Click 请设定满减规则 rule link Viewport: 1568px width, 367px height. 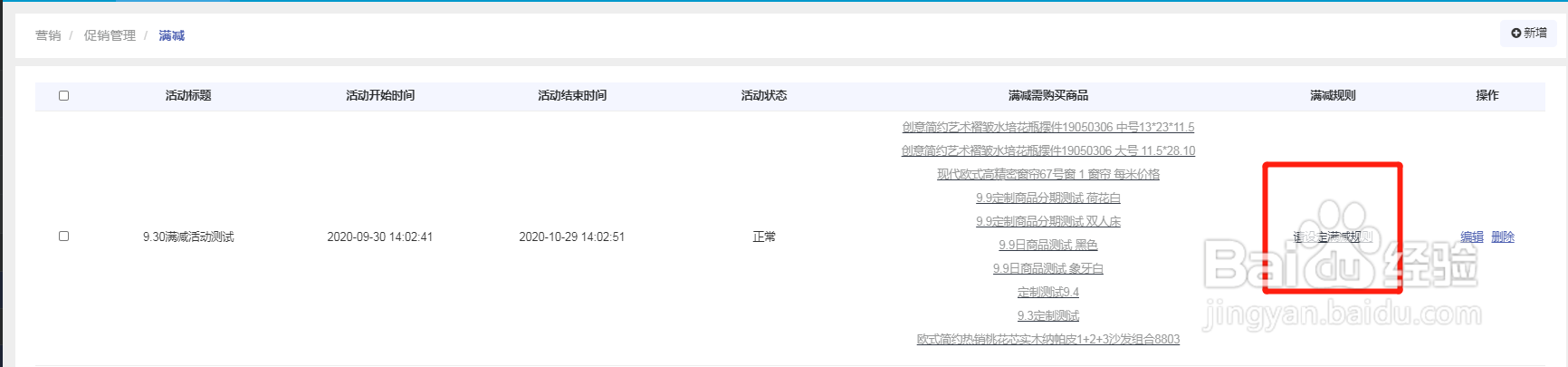pos(1333,237)
